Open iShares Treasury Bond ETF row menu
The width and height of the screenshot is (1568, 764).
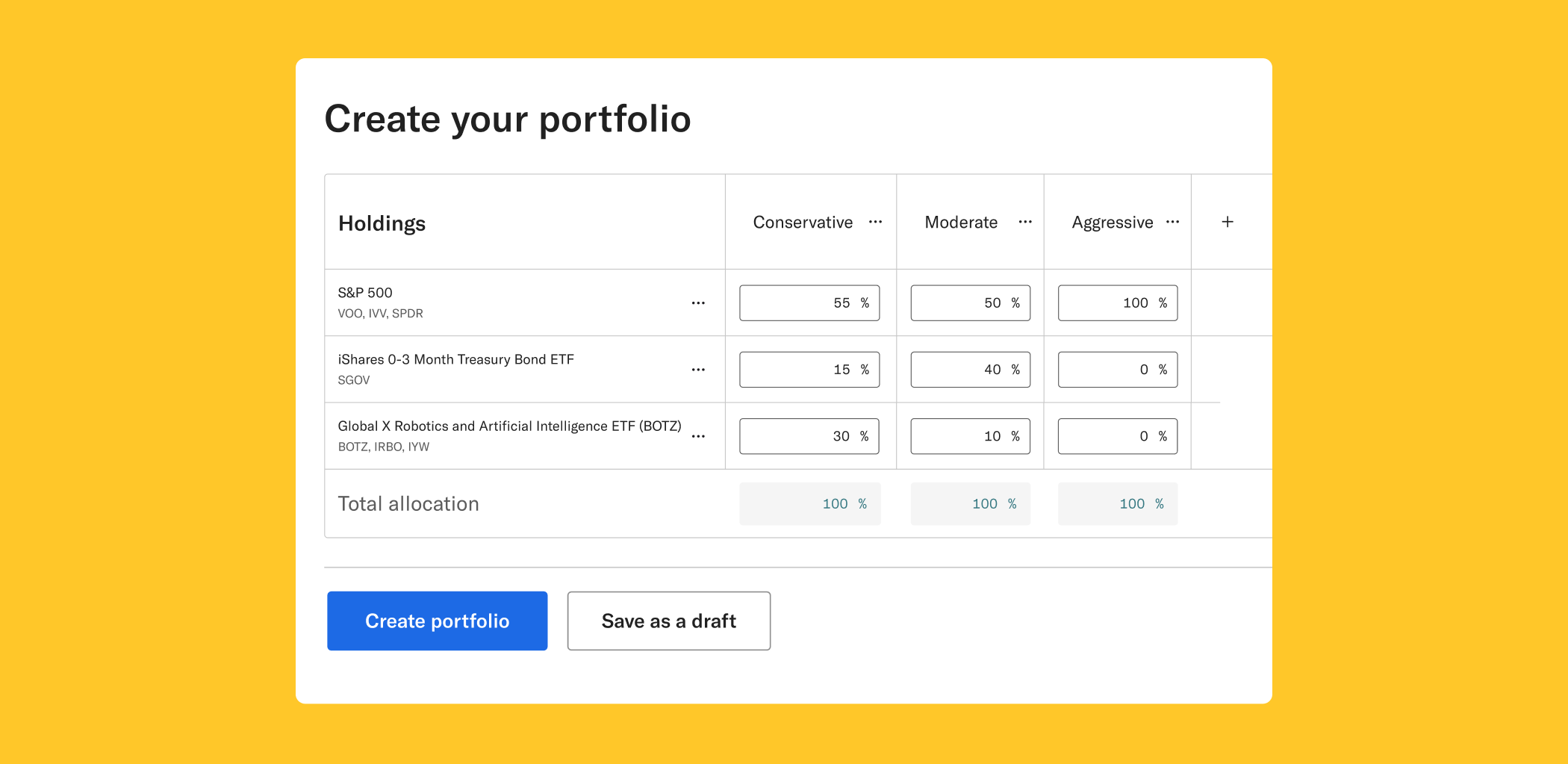point(698,370)
